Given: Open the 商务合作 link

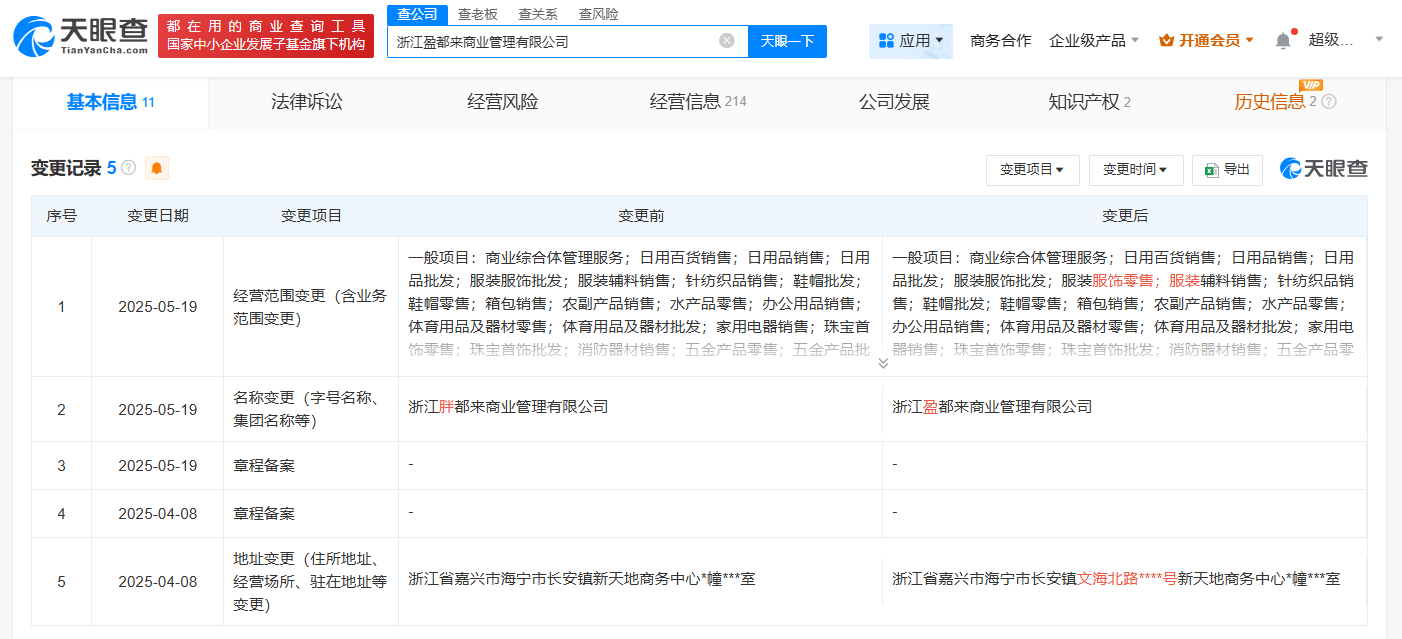Looking at the screenshot, I should tap(1000, 41).
